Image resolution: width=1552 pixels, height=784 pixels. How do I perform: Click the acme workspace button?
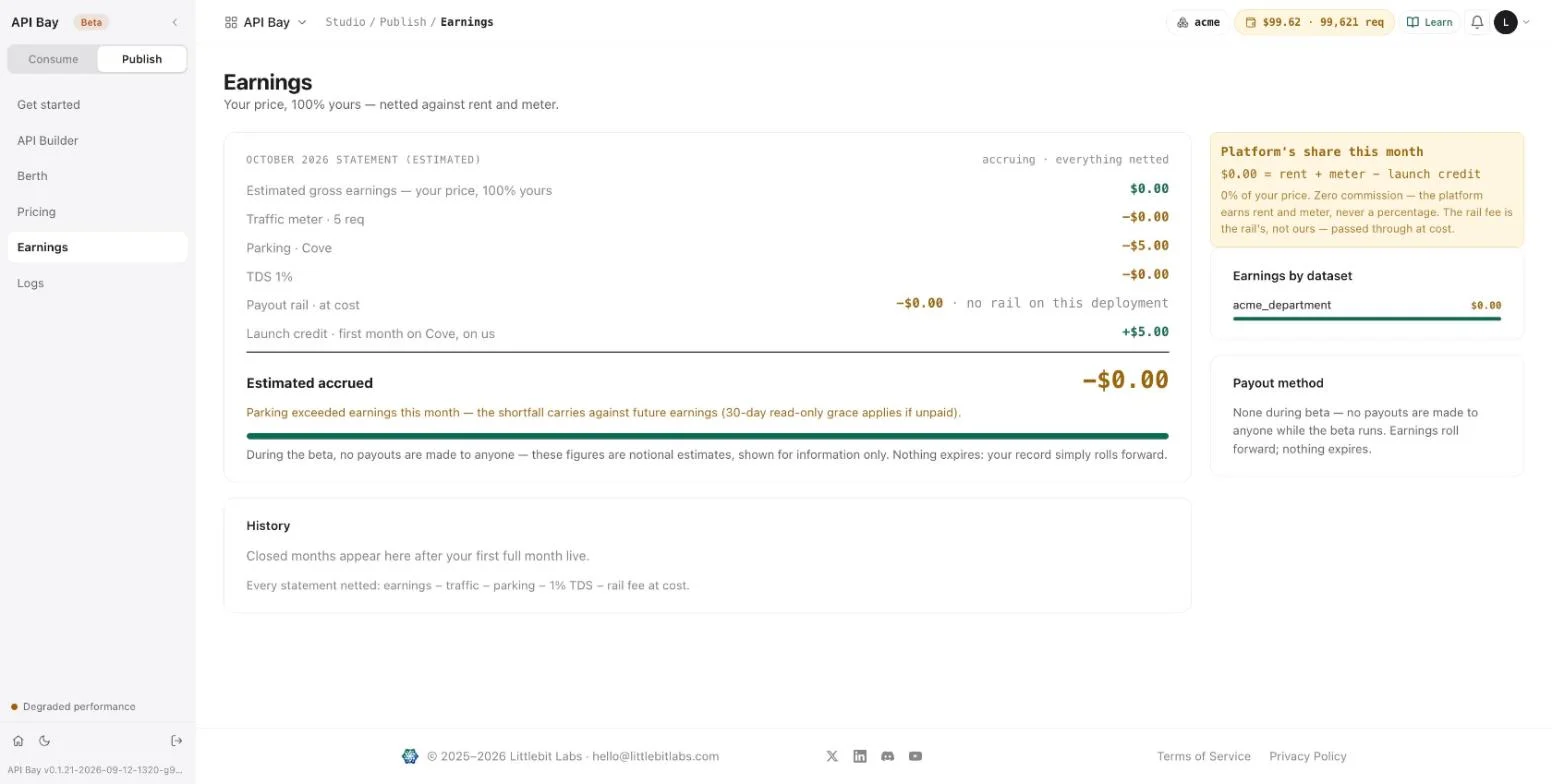click(x=1198, y=22)
